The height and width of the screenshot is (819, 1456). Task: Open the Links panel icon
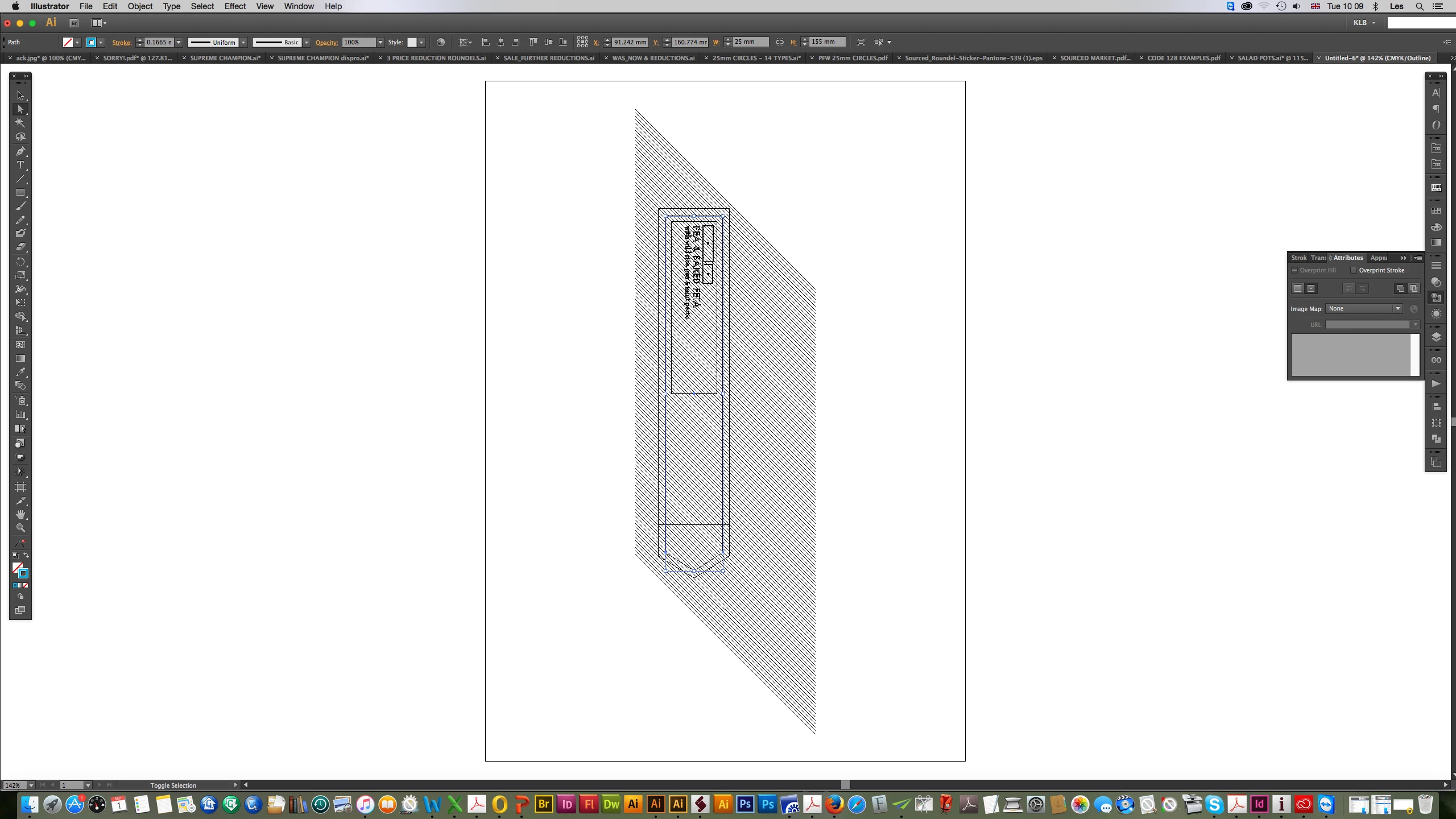[x=1436, y=360]
